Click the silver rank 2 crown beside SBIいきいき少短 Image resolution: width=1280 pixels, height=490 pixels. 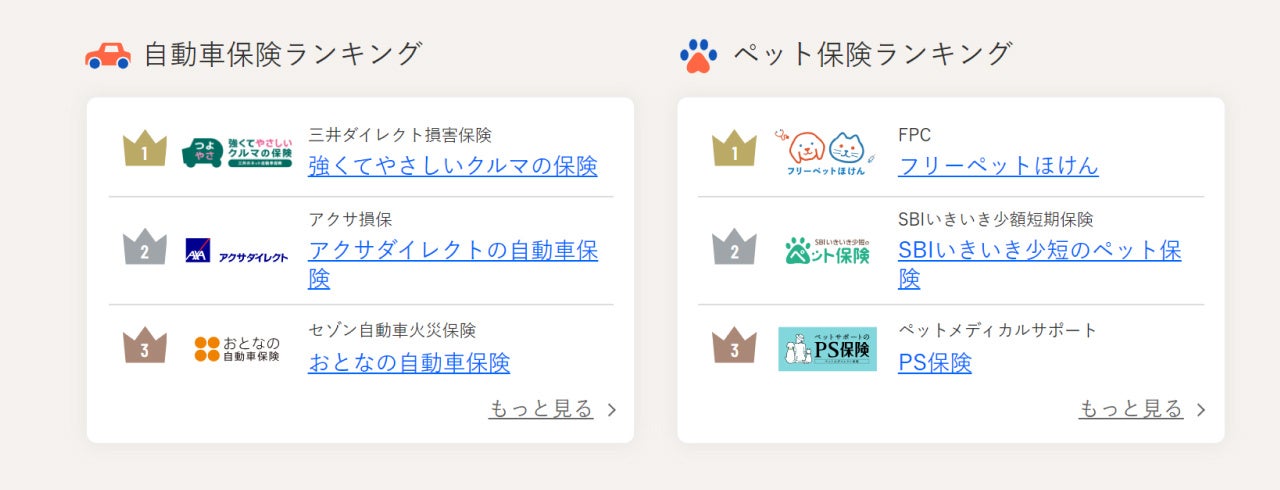[x=734, y=247]
